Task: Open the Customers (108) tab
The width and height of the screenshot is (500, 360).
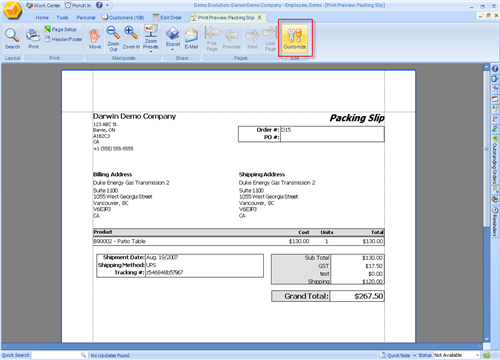Action: tap(123, 17)
